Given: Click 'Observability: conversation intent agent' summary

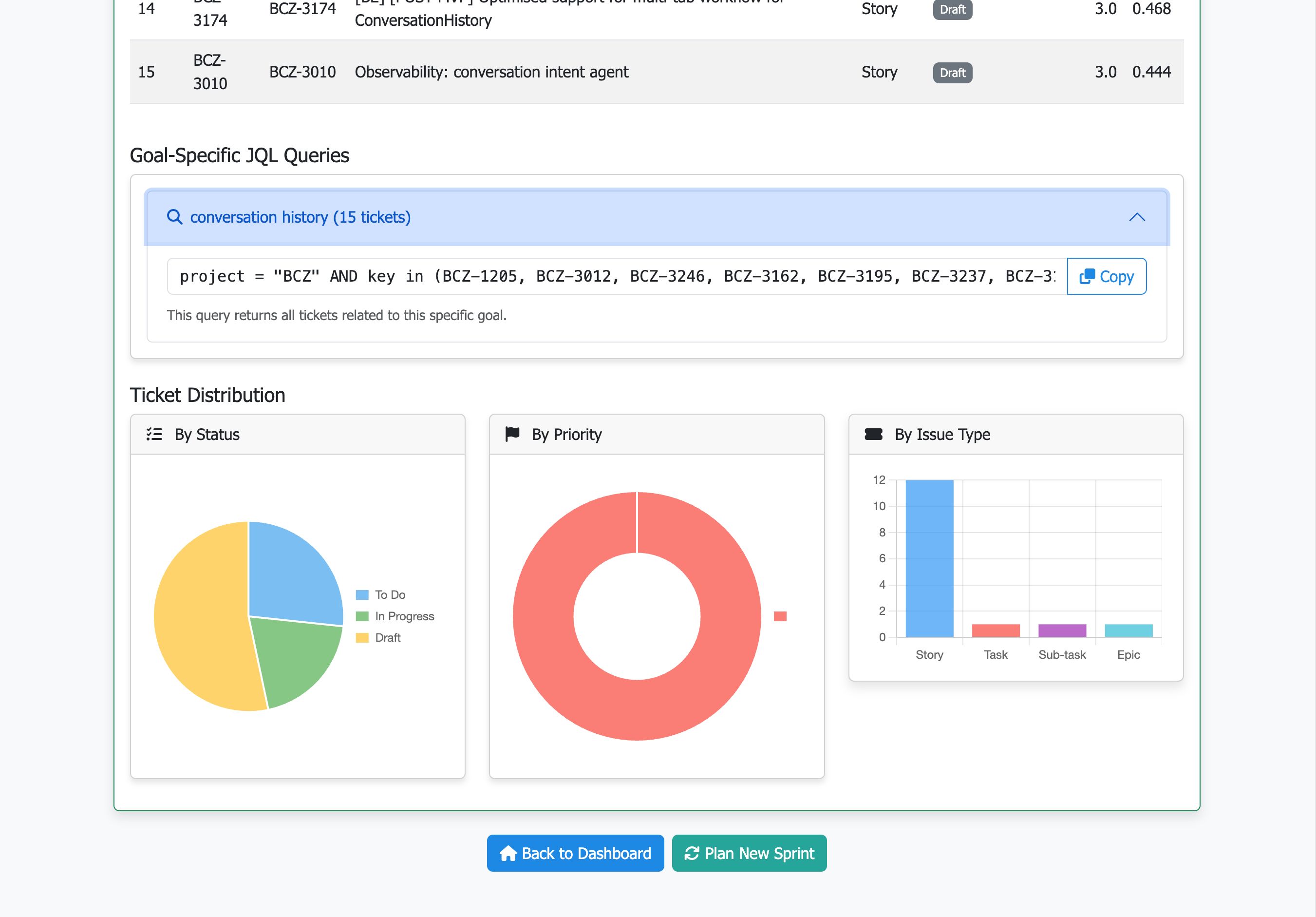Looking at the screenshot, I should click(492, 72).
